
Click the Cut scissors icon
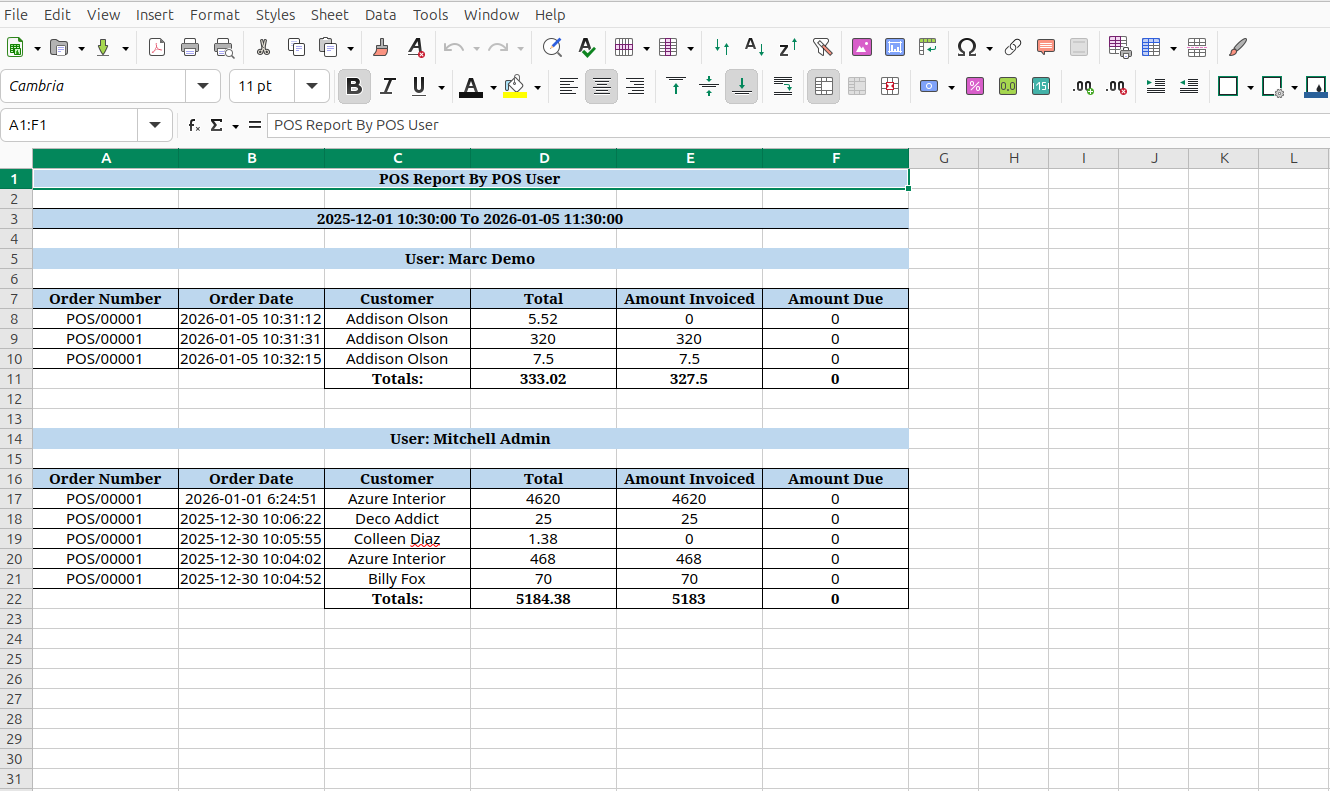(x=264, y=47)
